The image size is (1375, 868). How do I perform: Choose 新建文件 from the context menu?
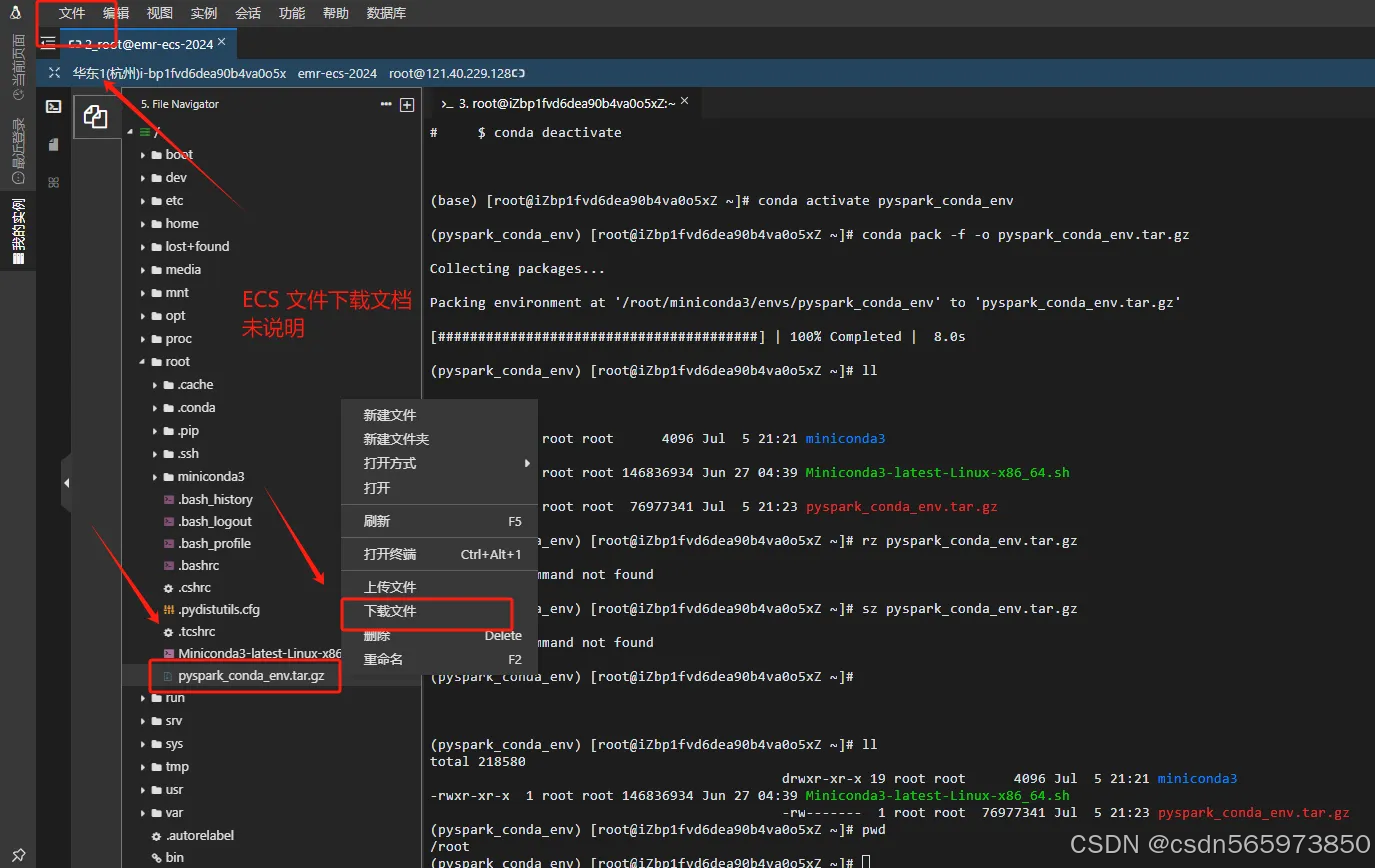pyautogui.click(x=439, y=415)
